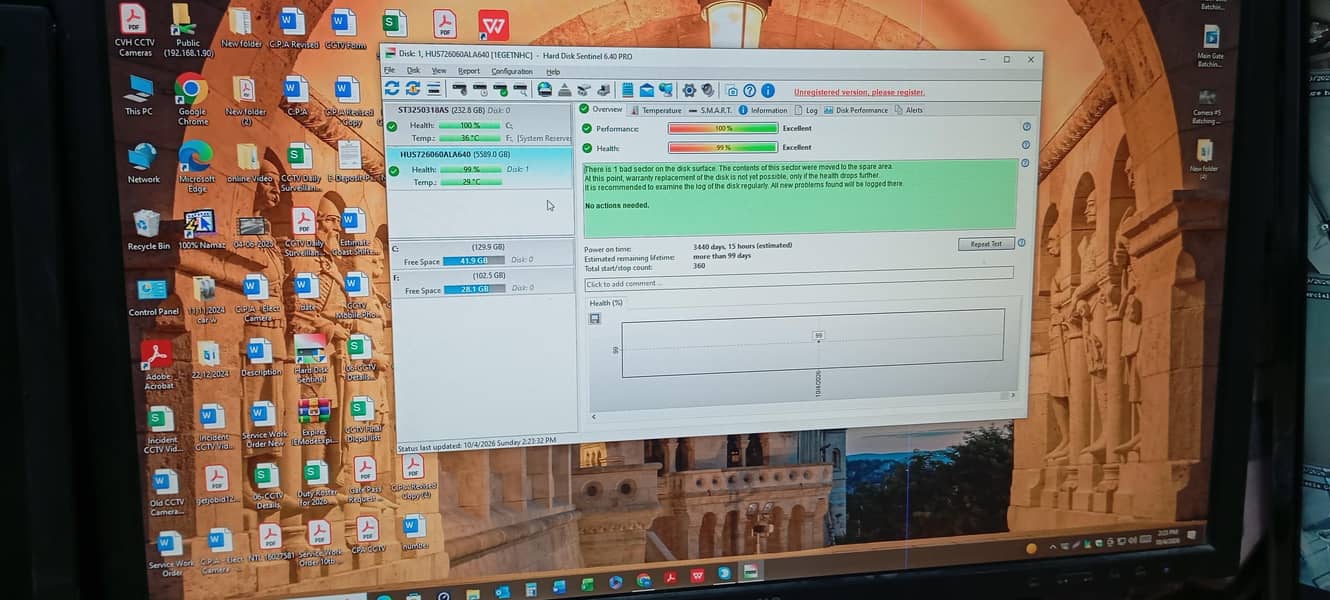Viewport: 1330px width, 600px height.
Task: Open the Configuration menu
Action: [512, 71]
